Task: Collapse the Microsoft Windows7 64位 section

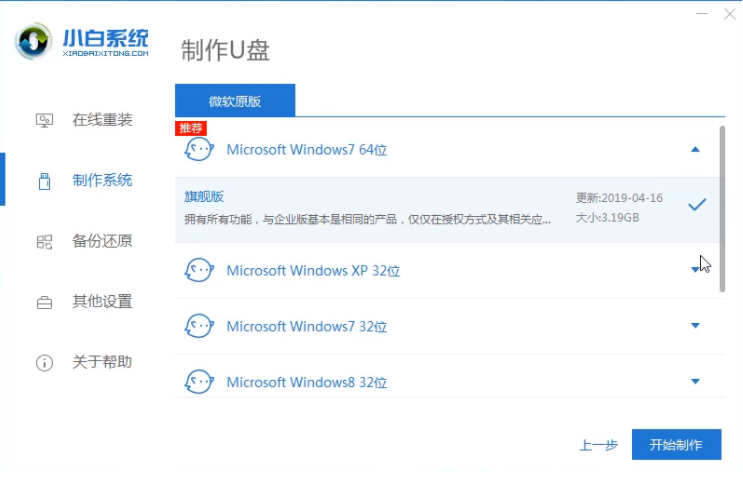Action: tap(696, 149)
